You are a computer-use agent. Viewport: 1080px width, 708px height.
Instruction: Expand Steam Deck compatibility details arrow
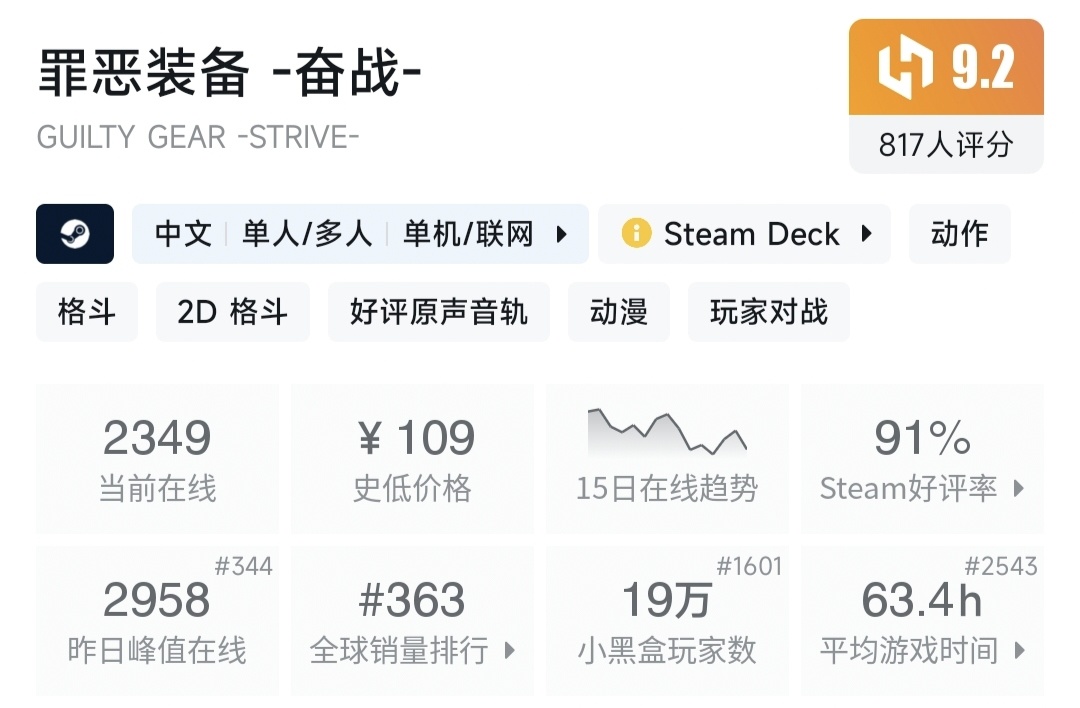[x=866, y=234]
